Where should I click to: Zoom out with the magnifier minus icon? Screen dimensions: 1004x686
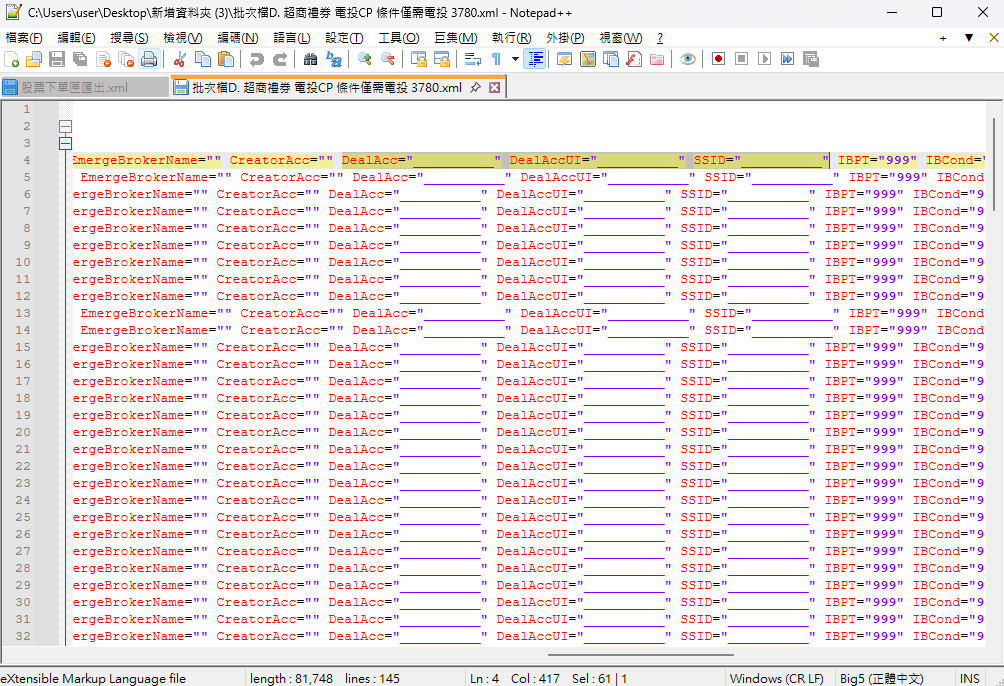[x=388, y=60]
